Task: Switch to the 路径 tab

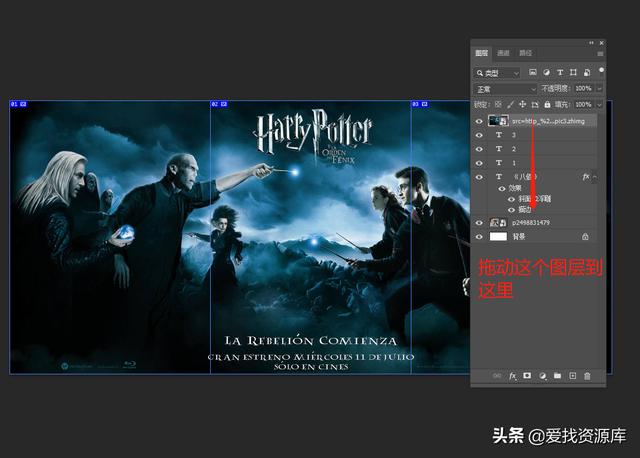Action: pos(525,53)
